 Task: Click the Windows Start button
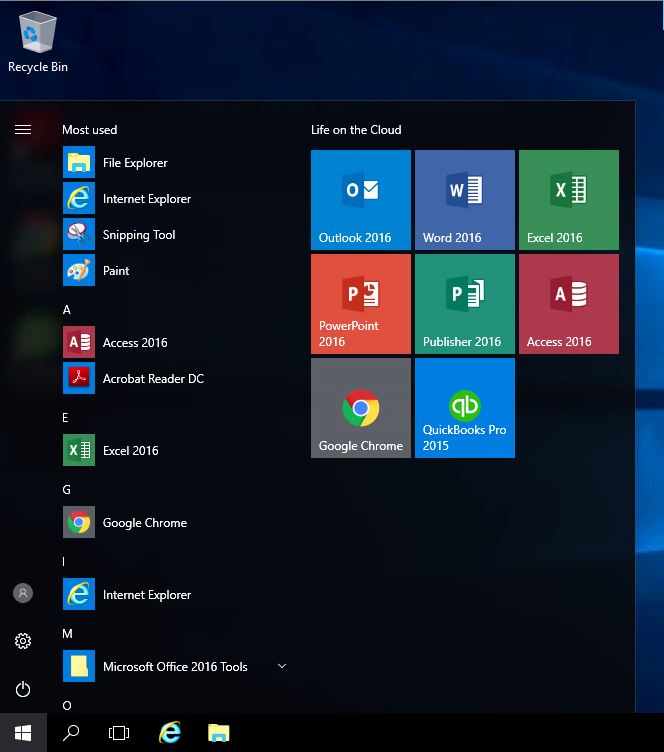tap(23, 733)
